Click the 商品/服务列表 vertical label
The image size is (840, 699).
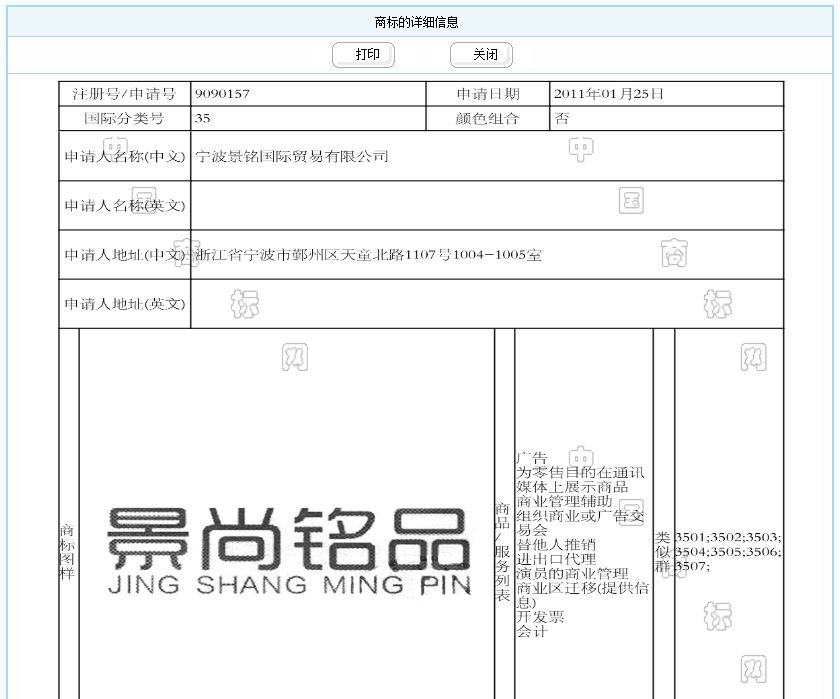coord(502,552)
